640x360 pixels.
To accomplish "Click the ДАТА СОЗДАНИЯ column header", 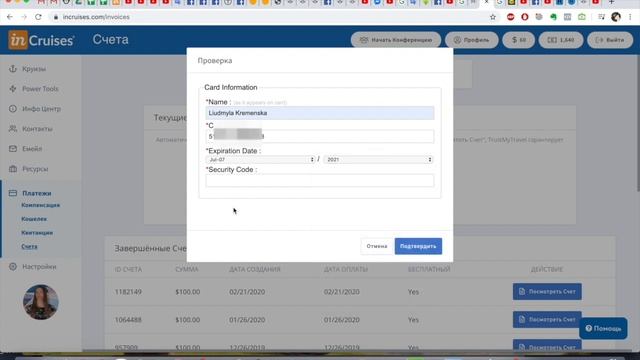I will coord(255,269).
